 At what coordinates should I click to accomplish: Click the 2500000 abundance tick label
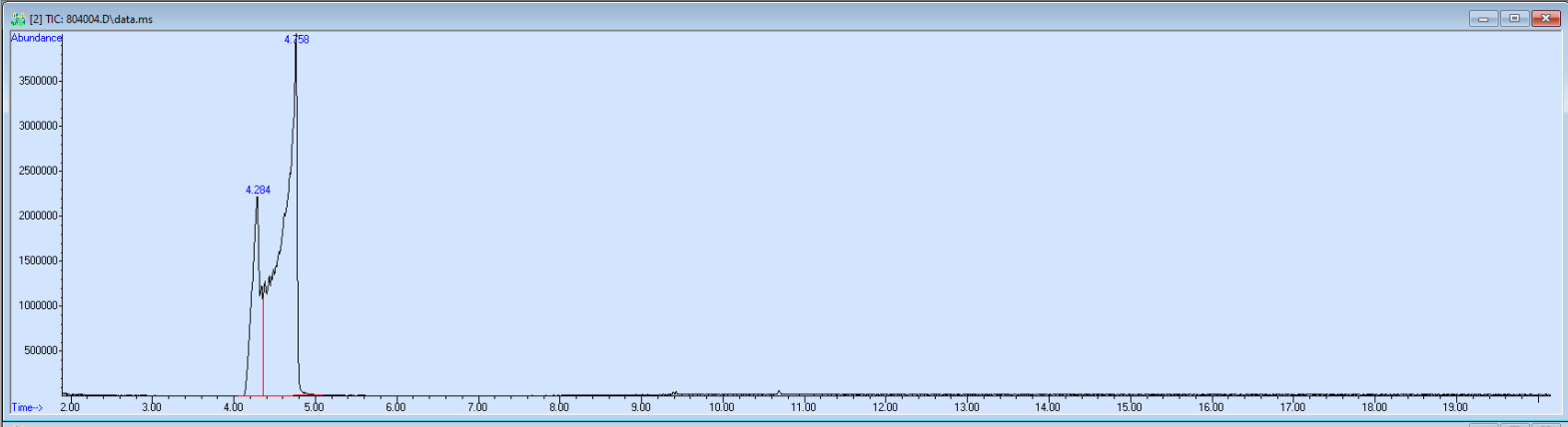tap(37, 171)
